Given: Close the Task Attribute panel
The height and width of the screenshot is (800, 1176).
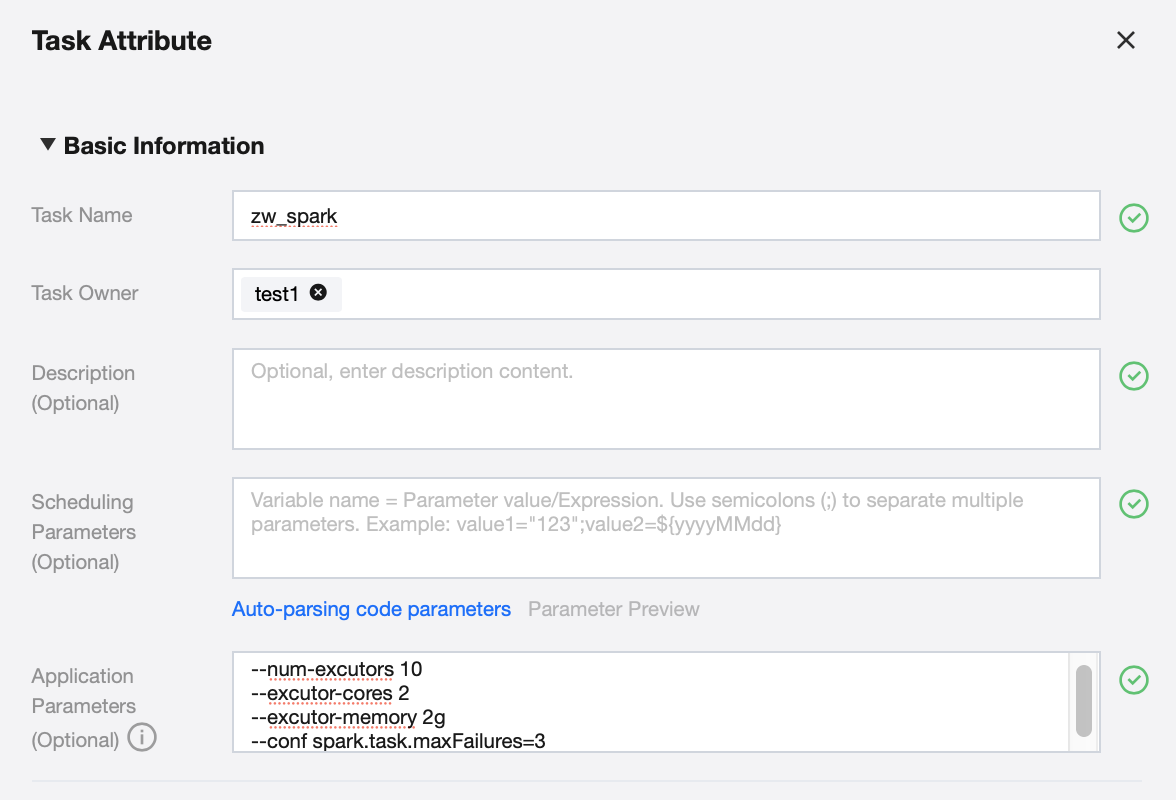Looking at the screenshot, I should (1126, 40).
